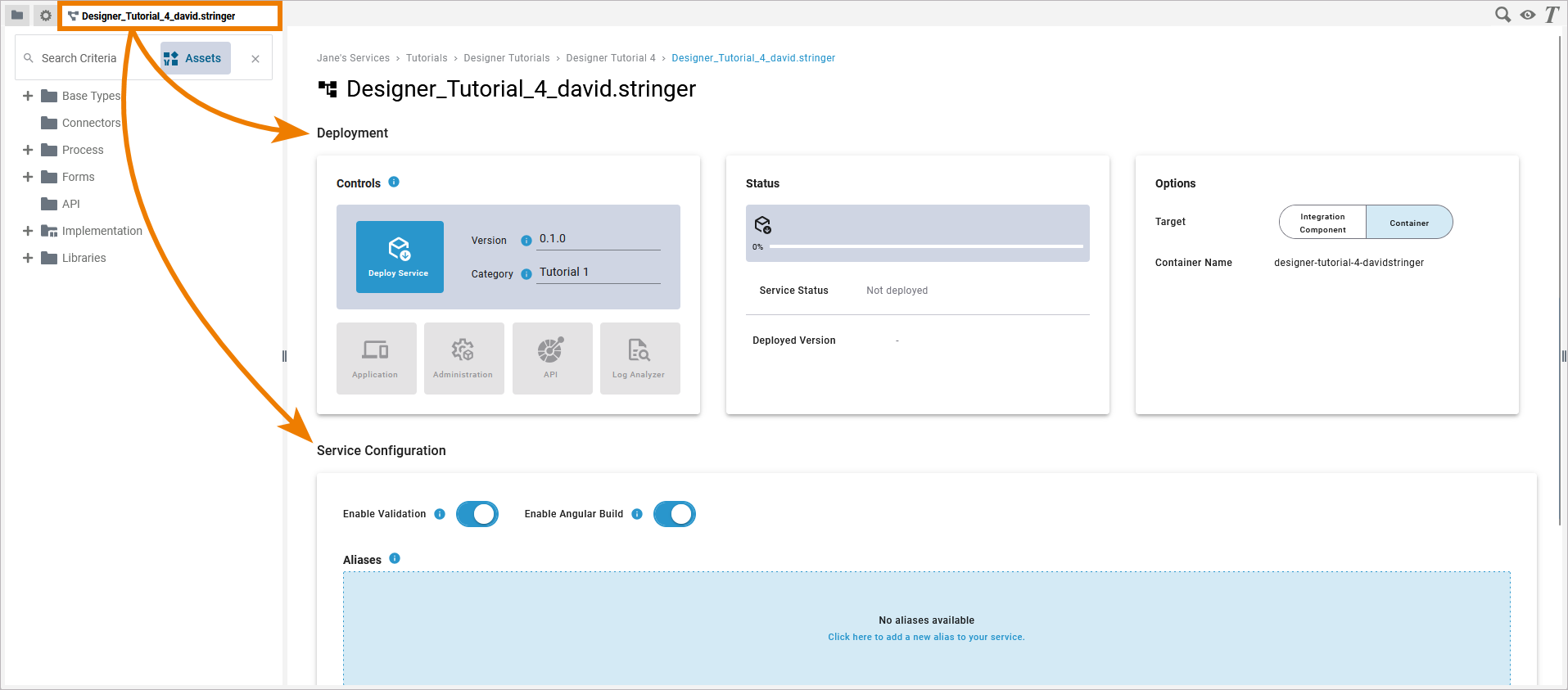Image resolution: width=1568 pixels, height=690 pixels.
Task: Open the folder icon in the top bar
Action: [17, 15]
